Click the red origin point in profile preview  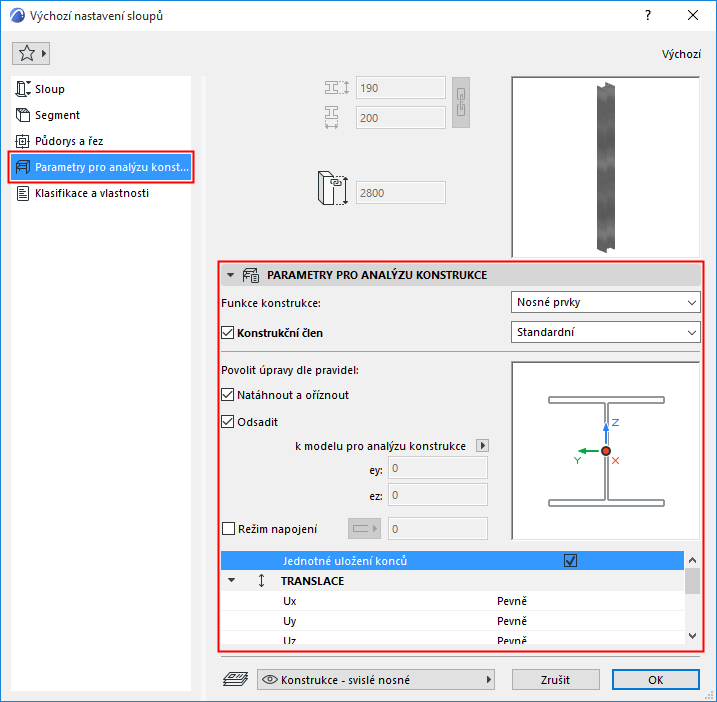606,451
